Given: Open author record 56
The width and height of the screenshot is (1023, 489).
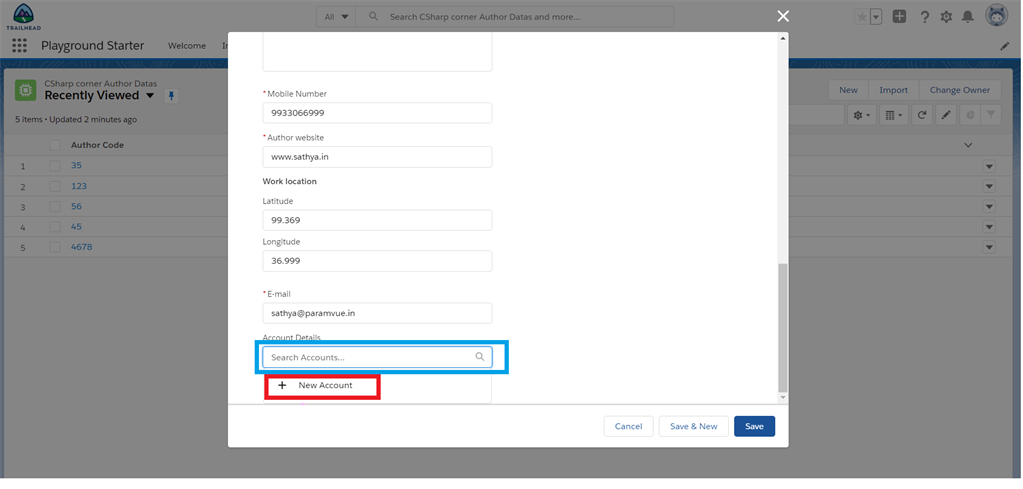Looking at the screenshot, I should [x=76, y=207].
